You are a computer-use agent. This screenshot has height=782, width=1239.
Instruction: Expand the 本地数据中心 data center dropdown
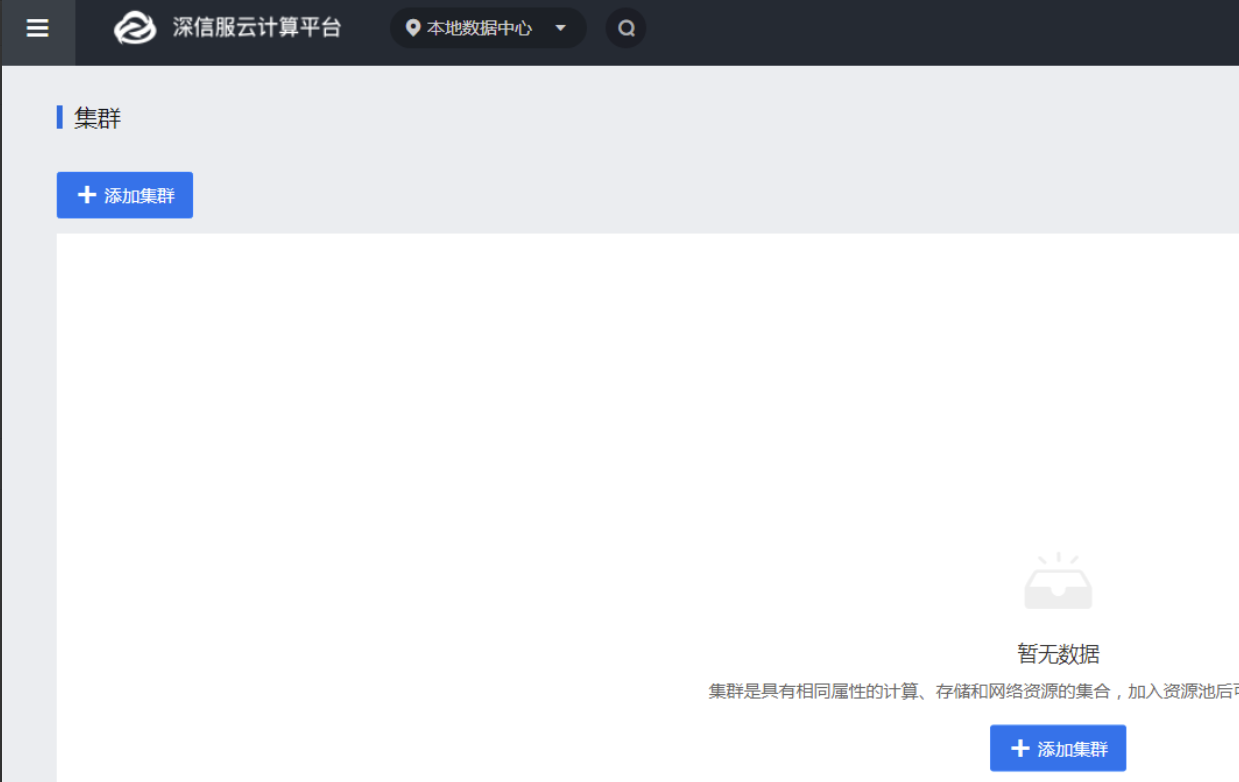point(480,28)
